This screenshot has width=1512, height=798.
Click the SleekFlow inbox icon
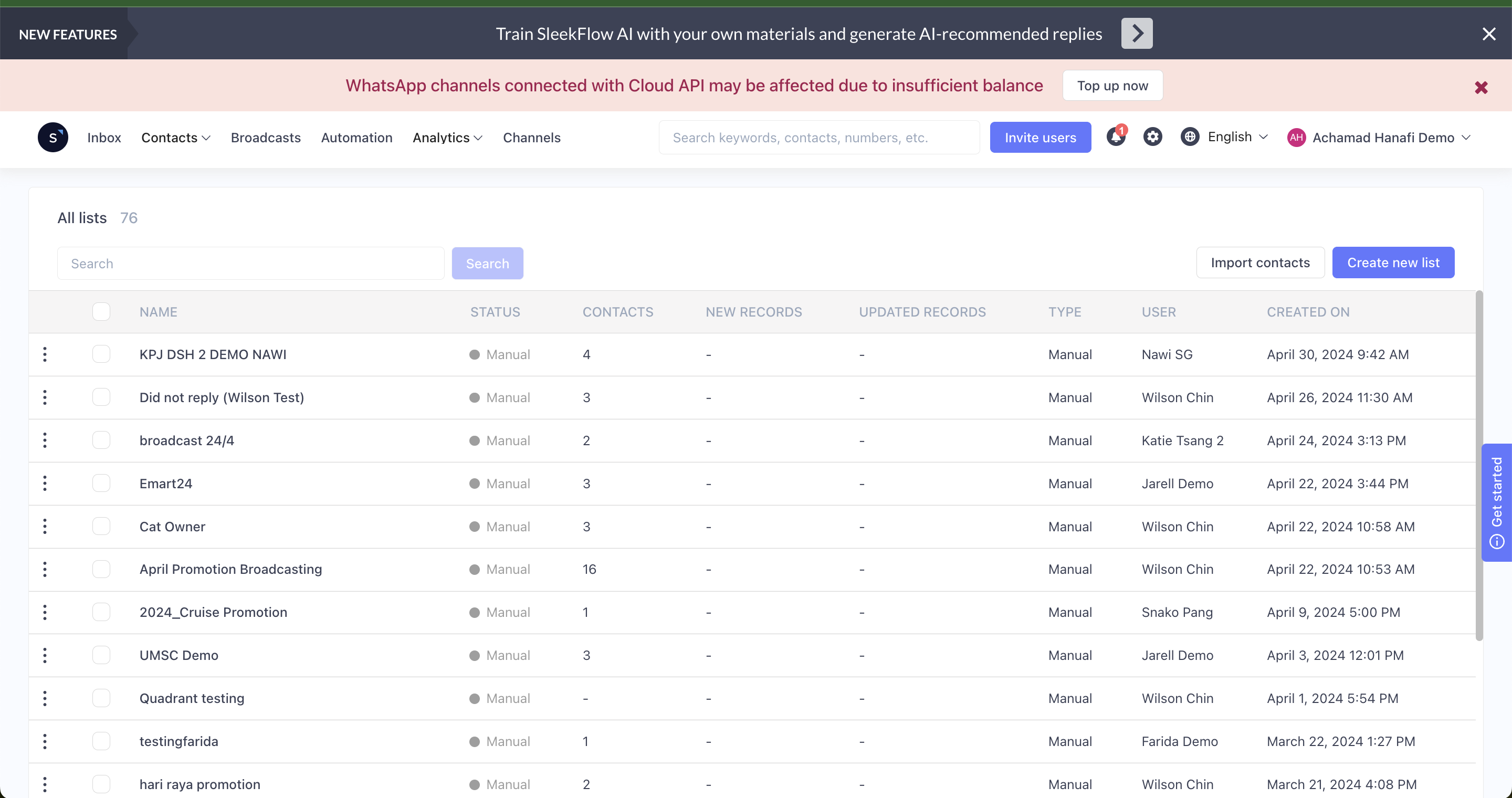point(54,138)
